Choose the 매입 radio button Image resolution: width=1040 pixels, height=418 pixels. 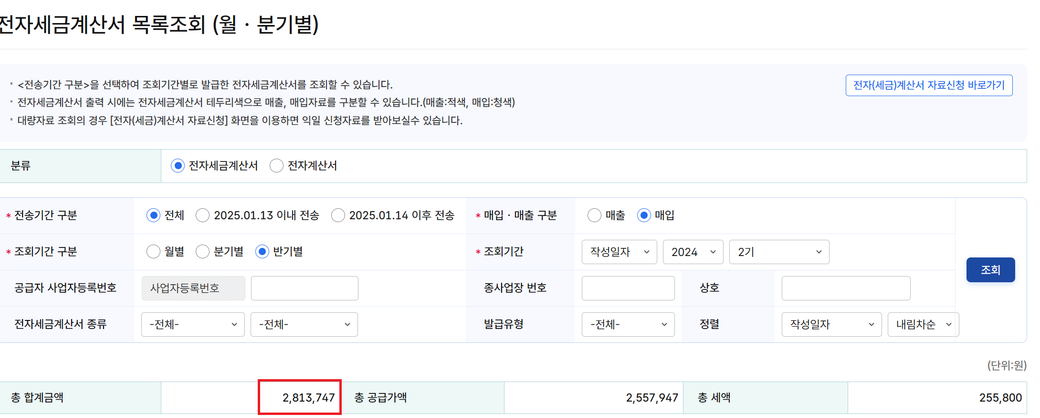[x=644, y=215]
